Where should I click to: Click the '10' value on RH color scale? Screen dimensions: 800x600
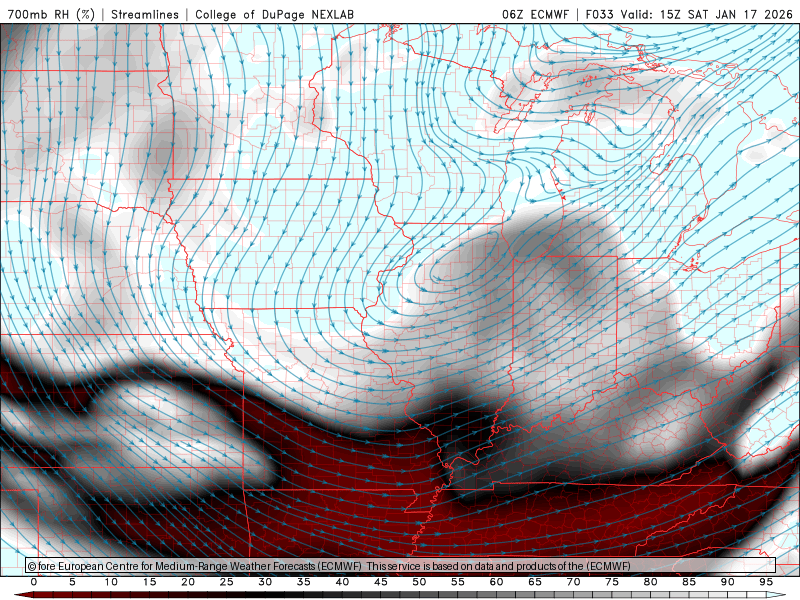pos(111,582)
